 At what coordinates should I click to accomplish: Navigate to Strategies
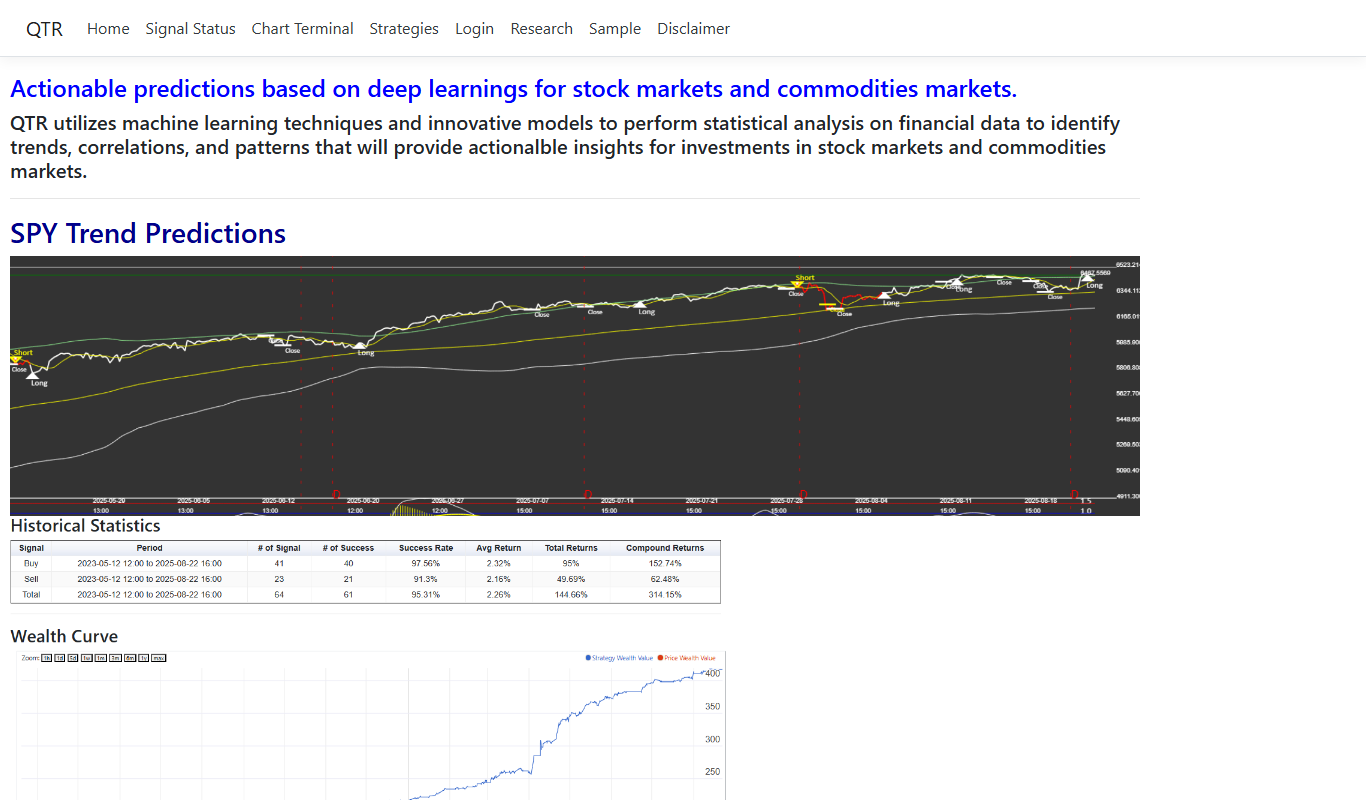click(404, 29)
